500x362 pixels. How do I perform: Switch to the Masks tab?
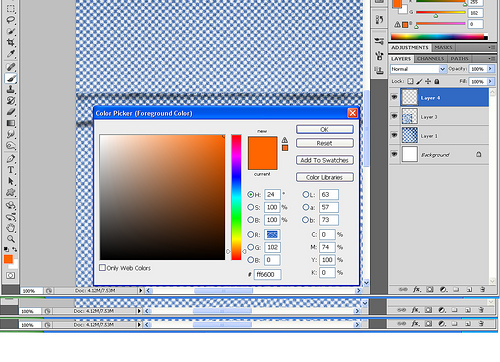(443, 48)
